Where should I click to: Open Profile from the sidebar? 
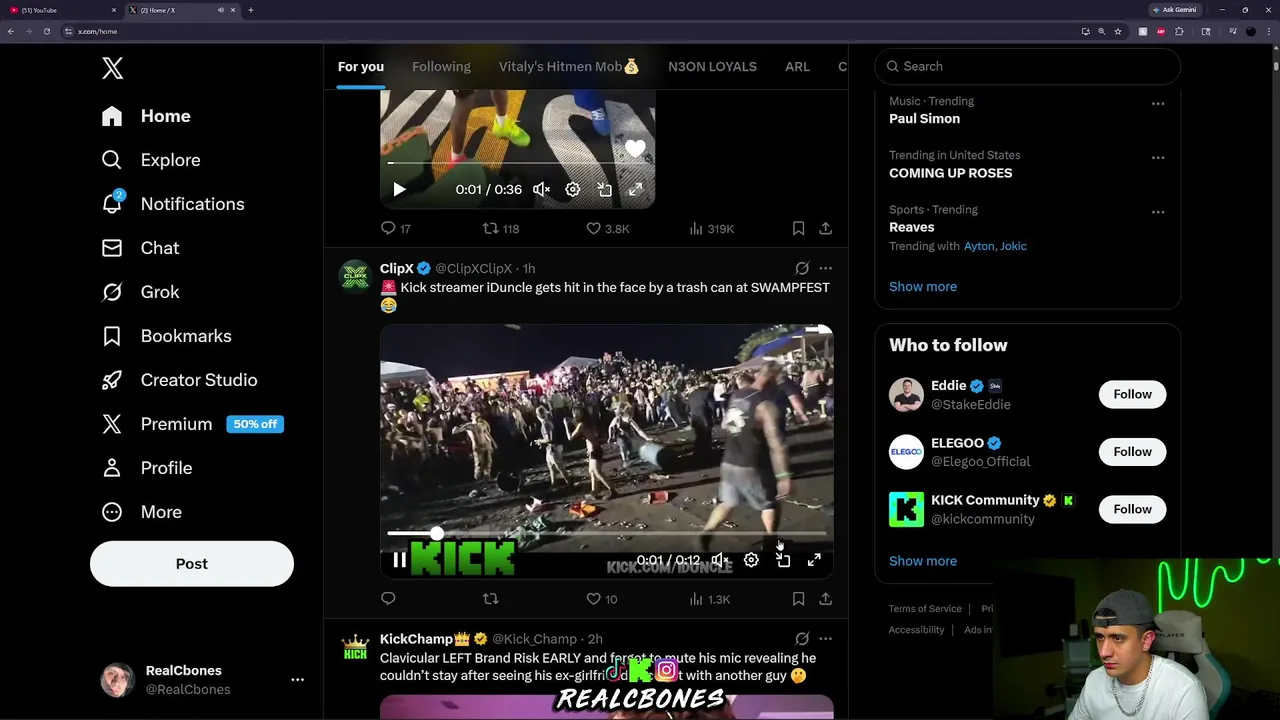pos(146,468)
